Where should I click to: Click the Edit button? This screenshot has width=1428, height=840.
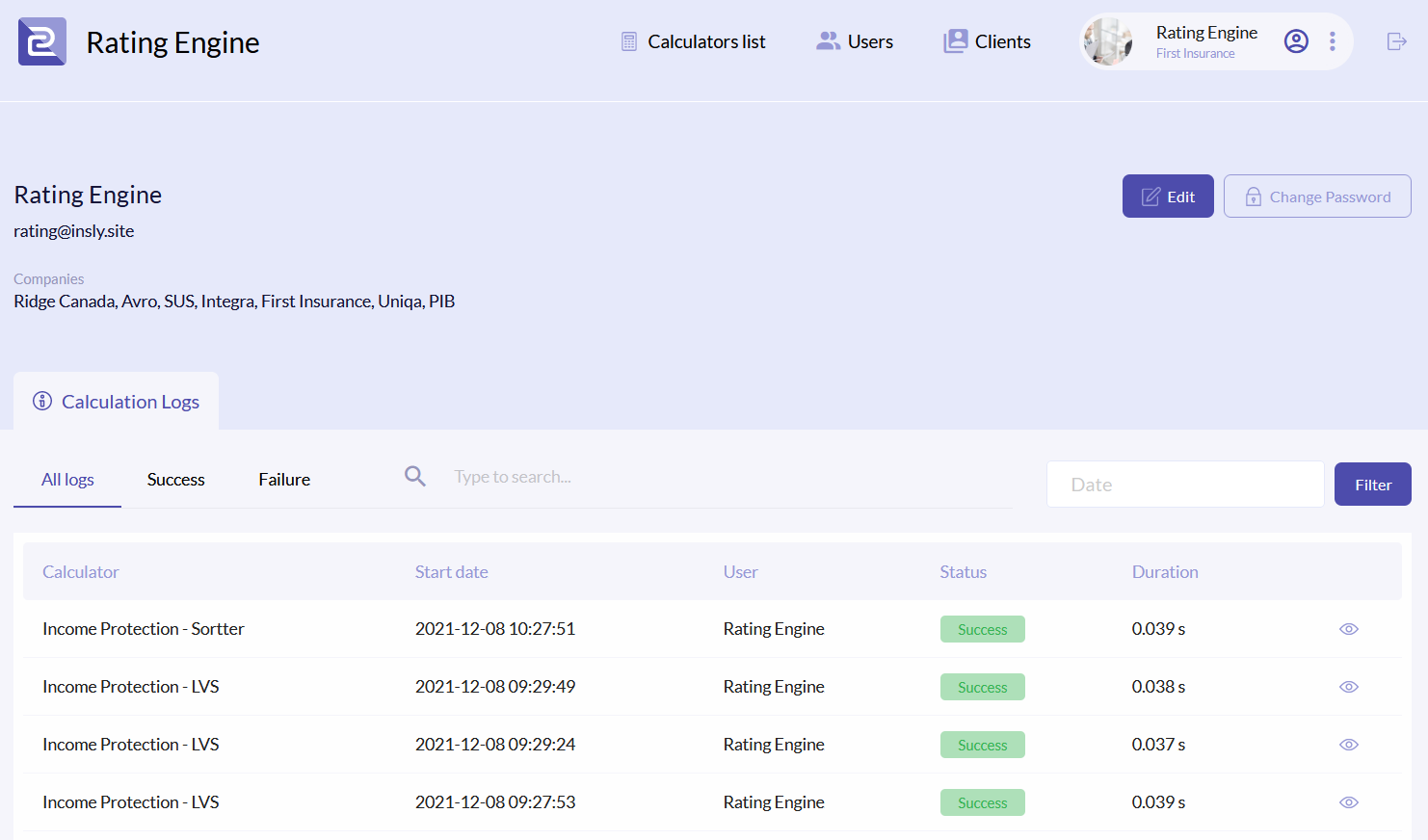(x=1167, y=197)
